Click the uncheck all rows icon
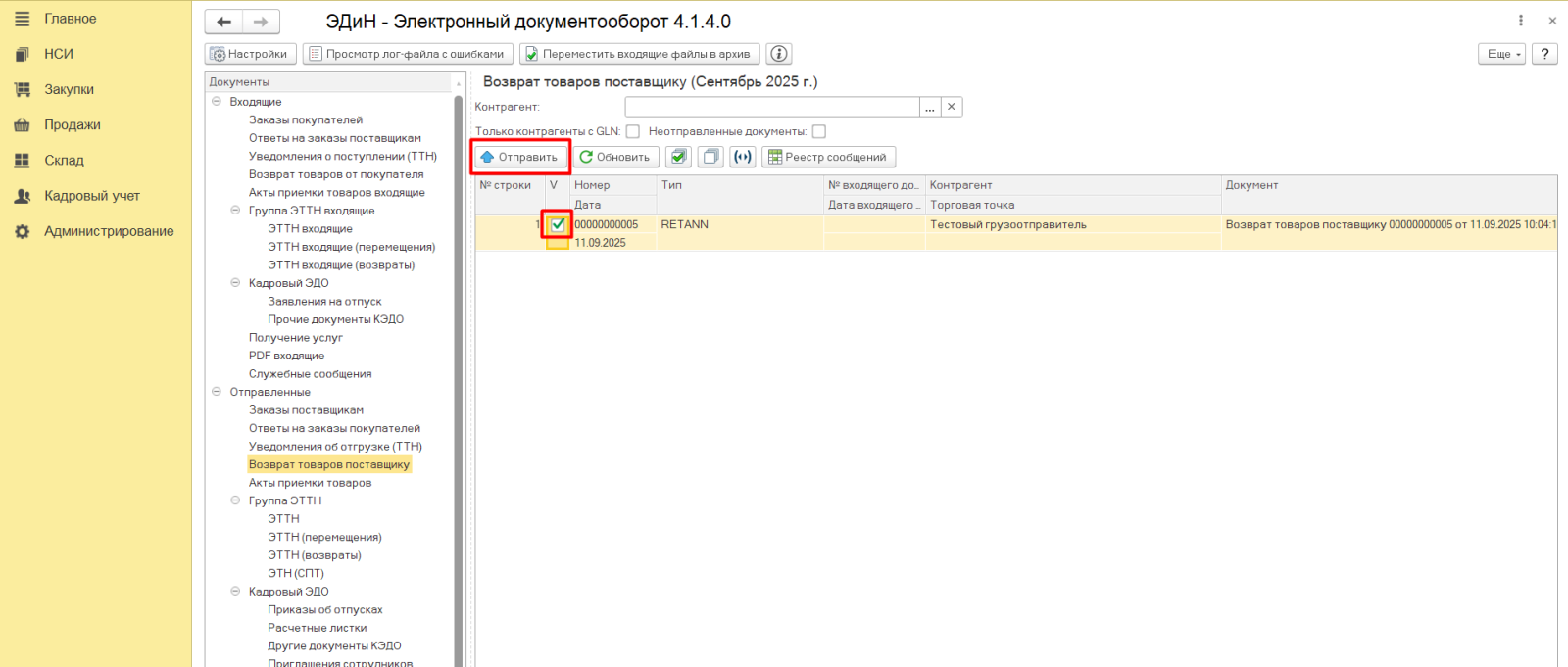 click(710, 157)
